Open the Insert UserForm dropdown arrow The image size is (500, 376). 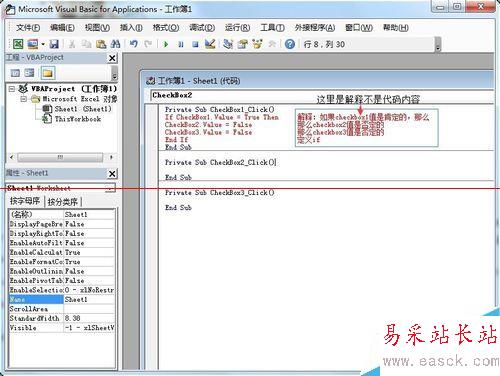point(43,44)
